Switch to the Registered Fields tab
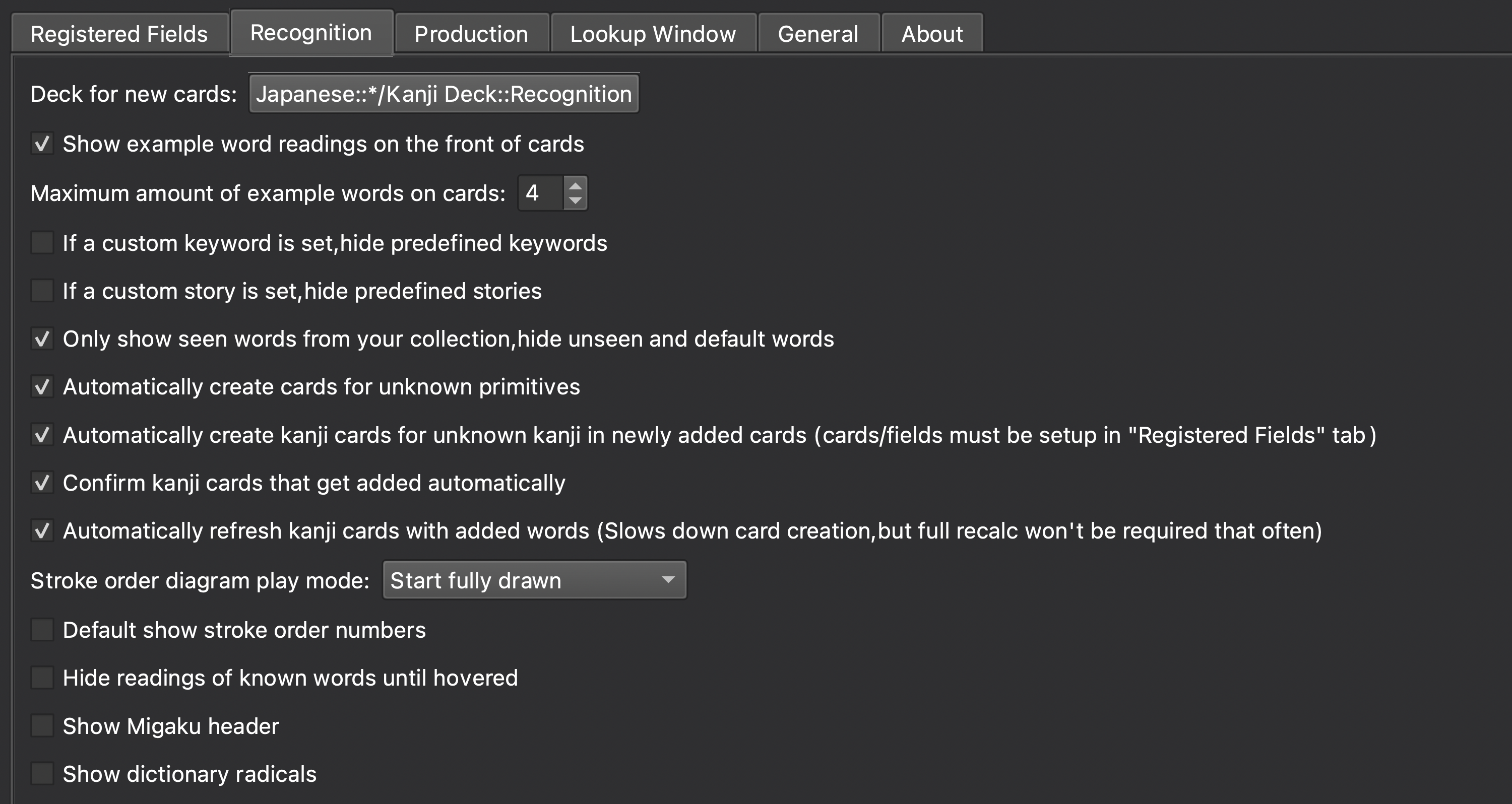This screenshot has width=1512, height=804. [118, 33]
